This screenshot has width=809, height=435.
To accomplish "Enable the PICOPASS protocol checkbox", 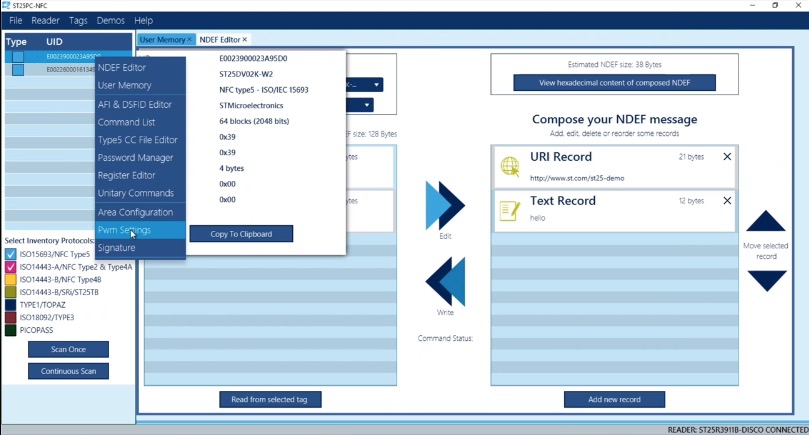I will (11, 329).
